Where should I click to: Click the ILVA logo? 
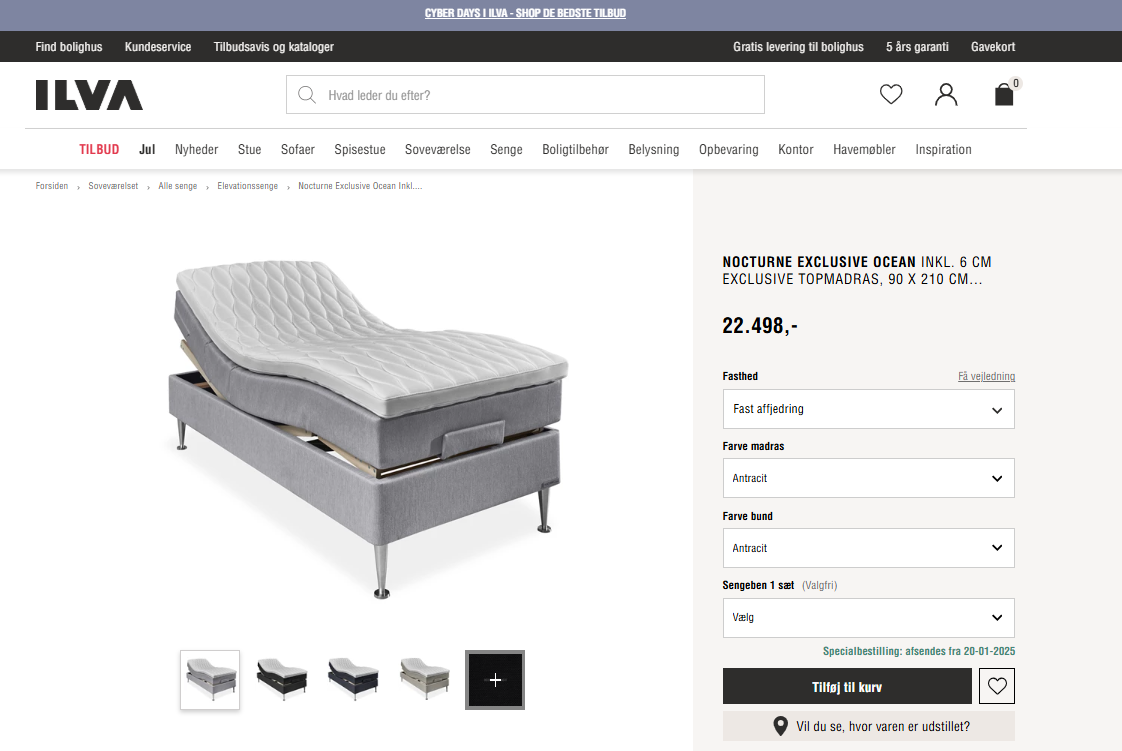(89, 95)
